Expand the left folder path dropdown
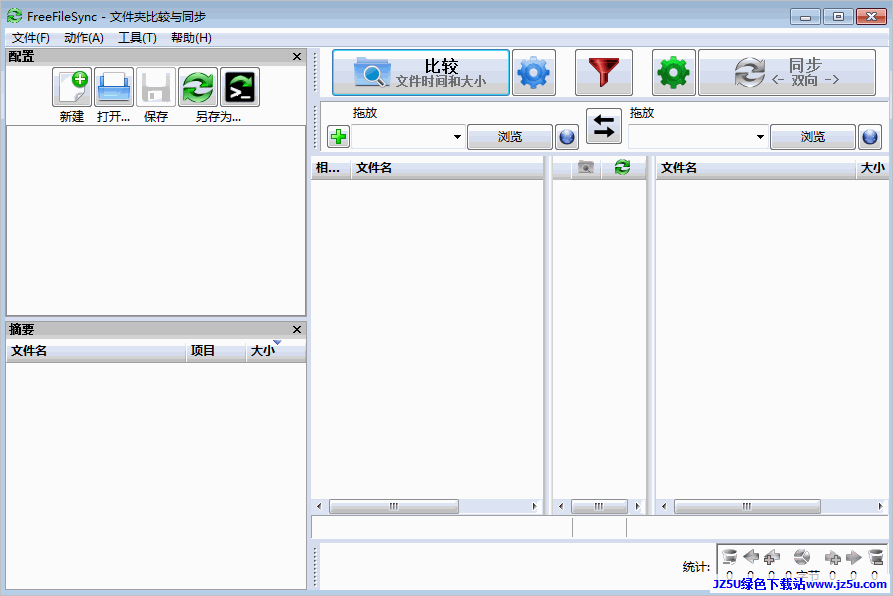This screenshot has height=596, width=893. (457, 137)
